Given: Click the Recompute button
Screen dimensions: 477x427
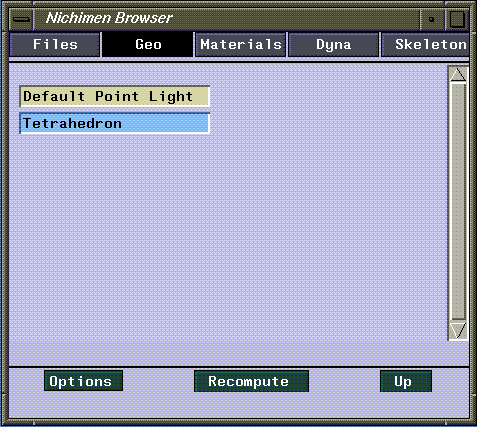Looking at the screenshot, I should coord(251,381).
